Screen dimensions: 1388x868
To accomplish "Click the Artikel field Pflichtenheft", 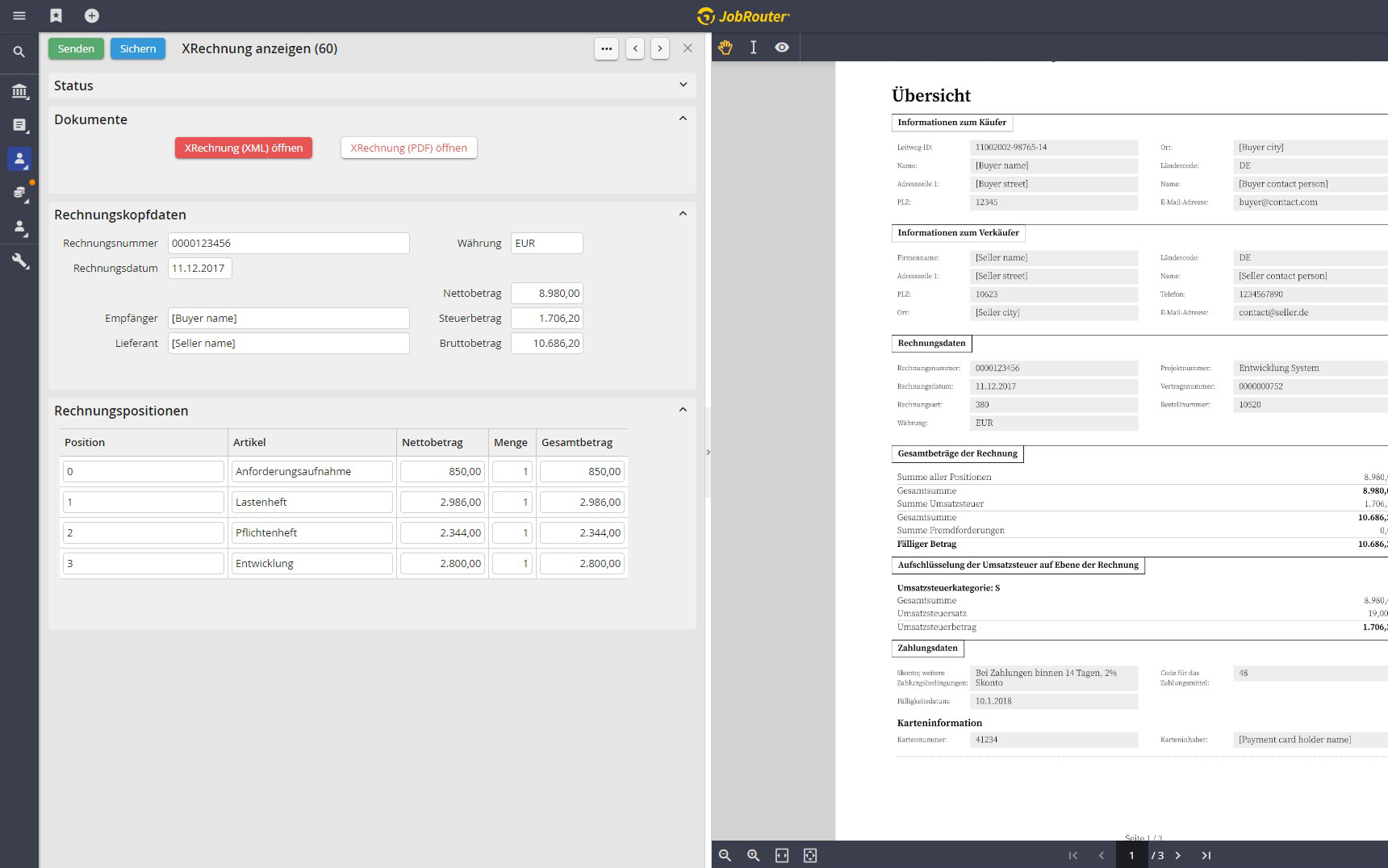I will [312, 532].
